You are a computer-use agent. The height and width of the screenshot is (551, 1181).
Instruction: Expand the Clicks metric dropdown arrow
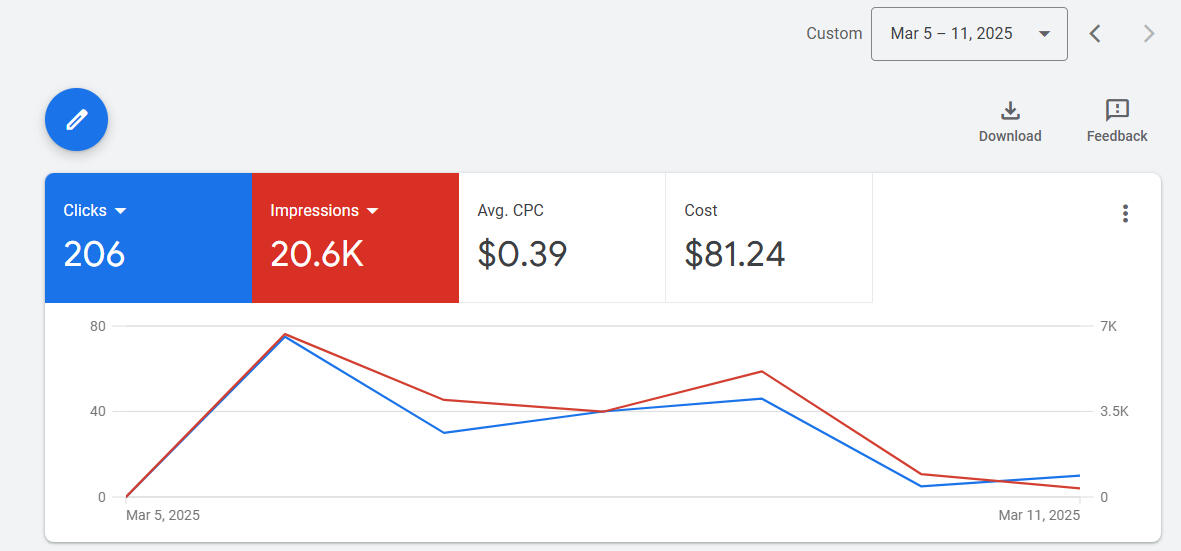121,211
